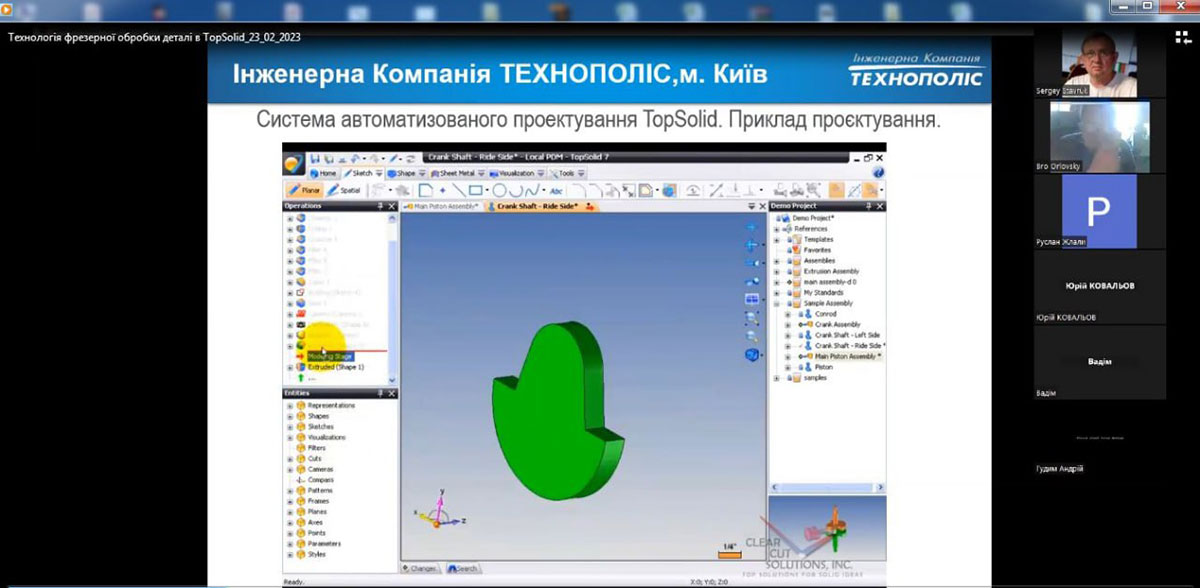The height and width of the screenshot is (588, 1200).
Task: Select the Point sketch tool
Action: click(443, 190)
